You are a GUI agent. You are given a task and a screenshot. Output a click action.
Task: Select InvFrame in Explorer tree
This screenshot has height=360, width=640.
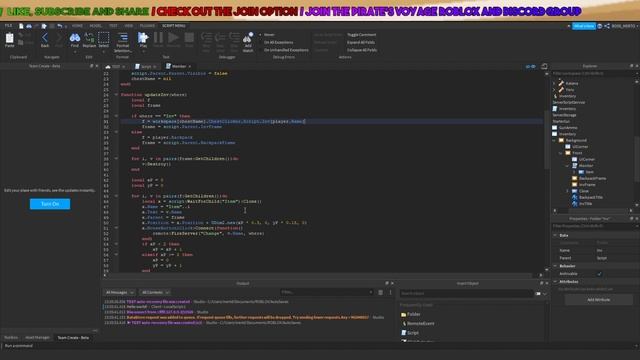pyautogui.click(x=584, y=185)
